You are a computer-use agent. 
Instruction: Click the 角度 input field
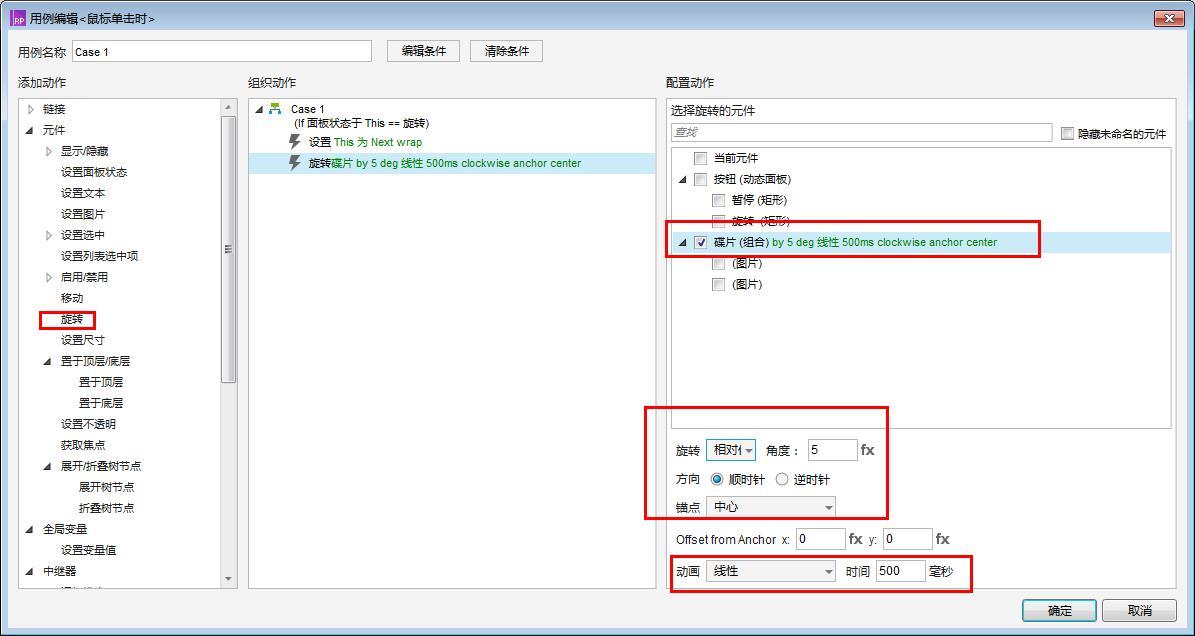tap(833, 450)
